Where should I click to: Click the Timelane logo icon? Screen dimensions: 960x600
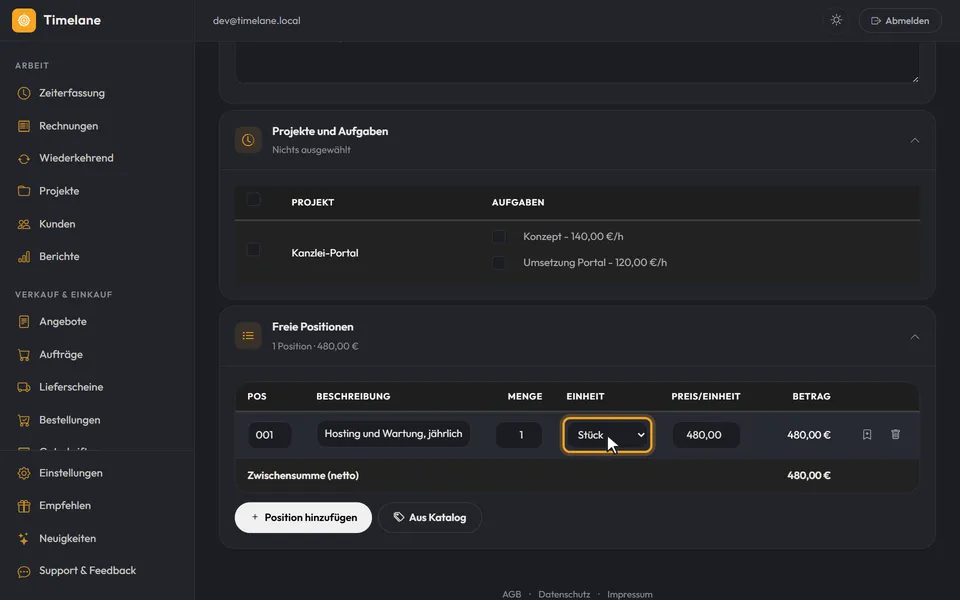point(24,20)
